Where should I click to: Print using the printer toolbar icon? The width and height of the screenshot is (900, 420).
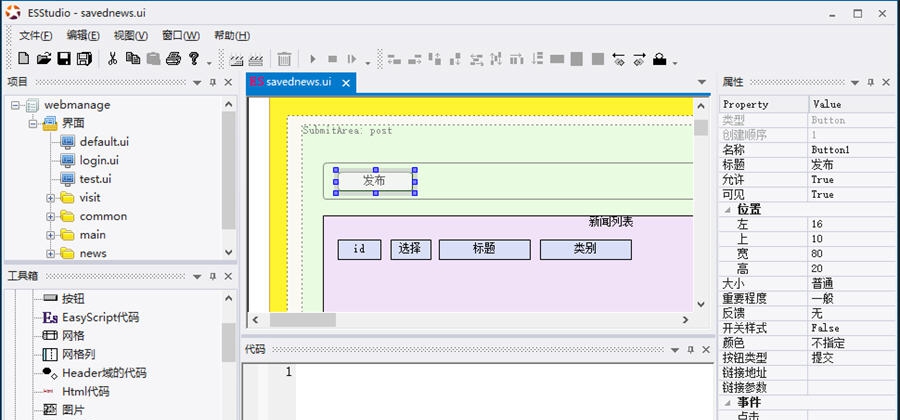(x=173, y=59)
